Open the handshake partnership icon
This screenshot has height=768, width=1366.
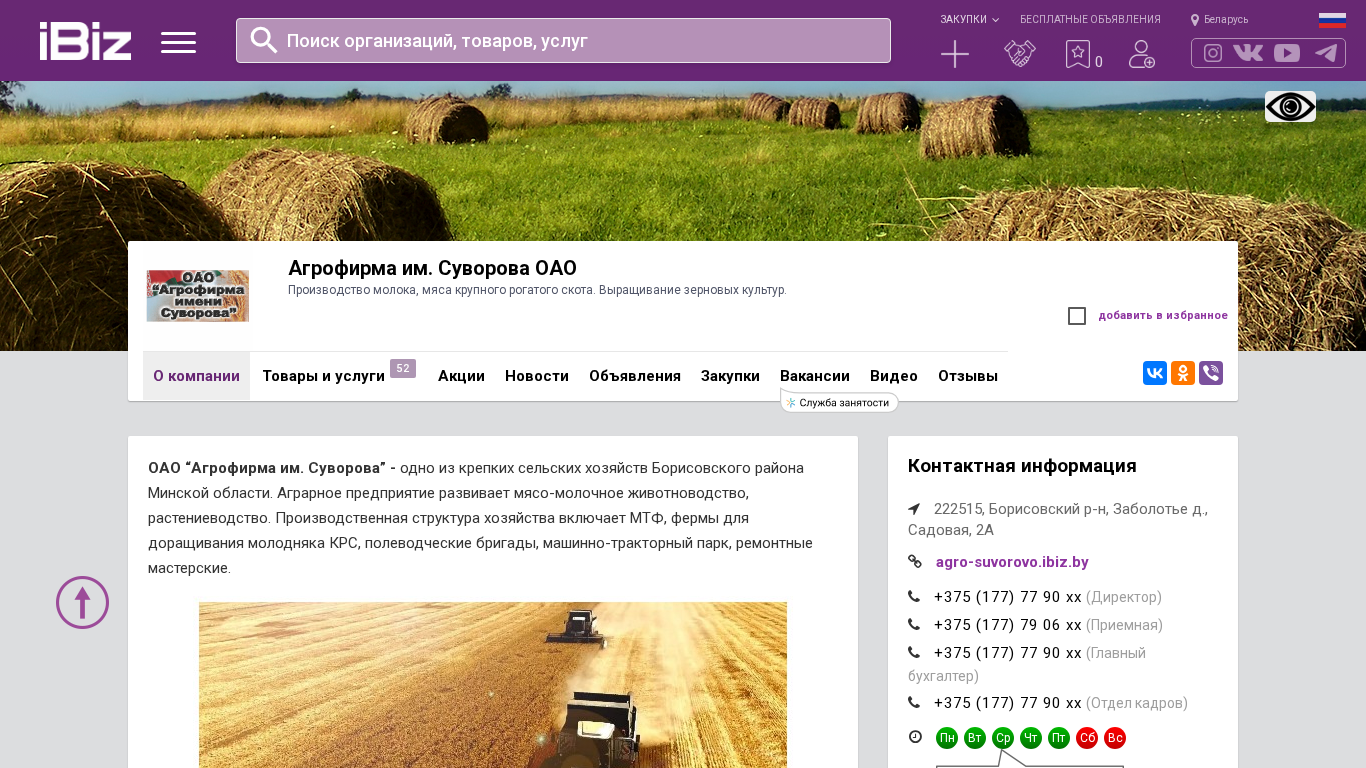click(x=1020, y=54)
